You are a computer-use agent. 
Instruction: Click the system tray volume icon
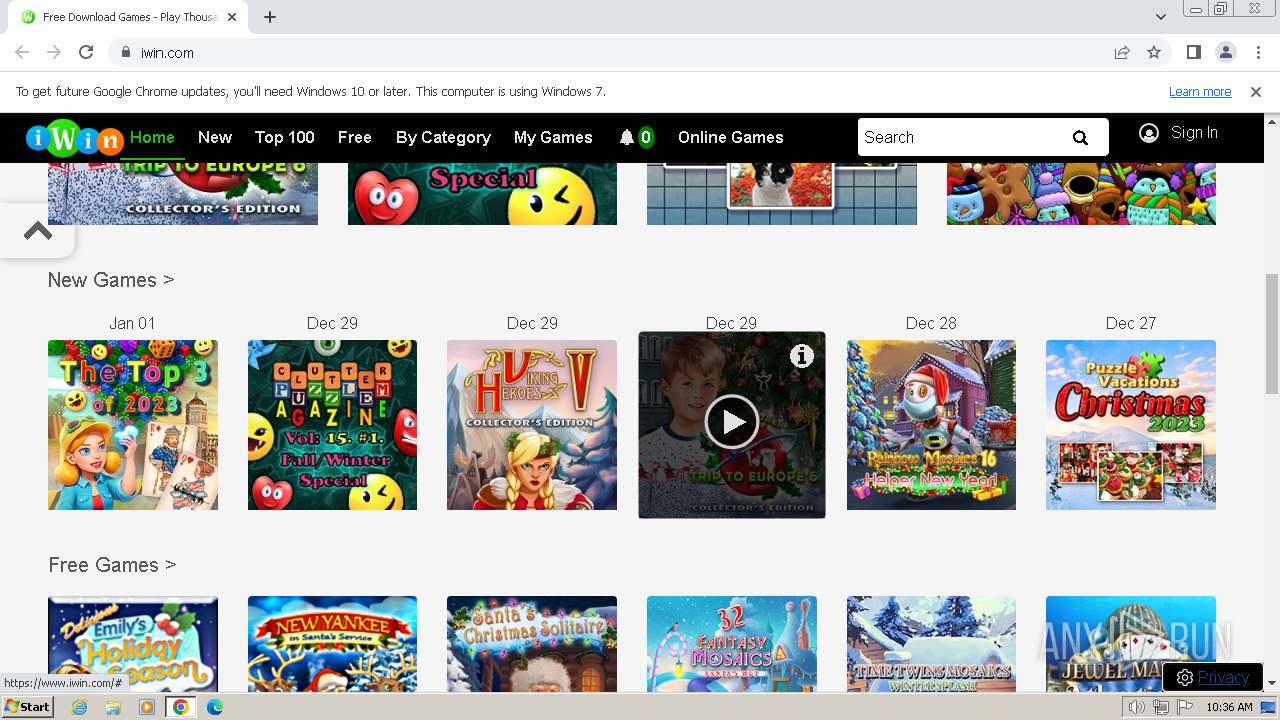1136,707
